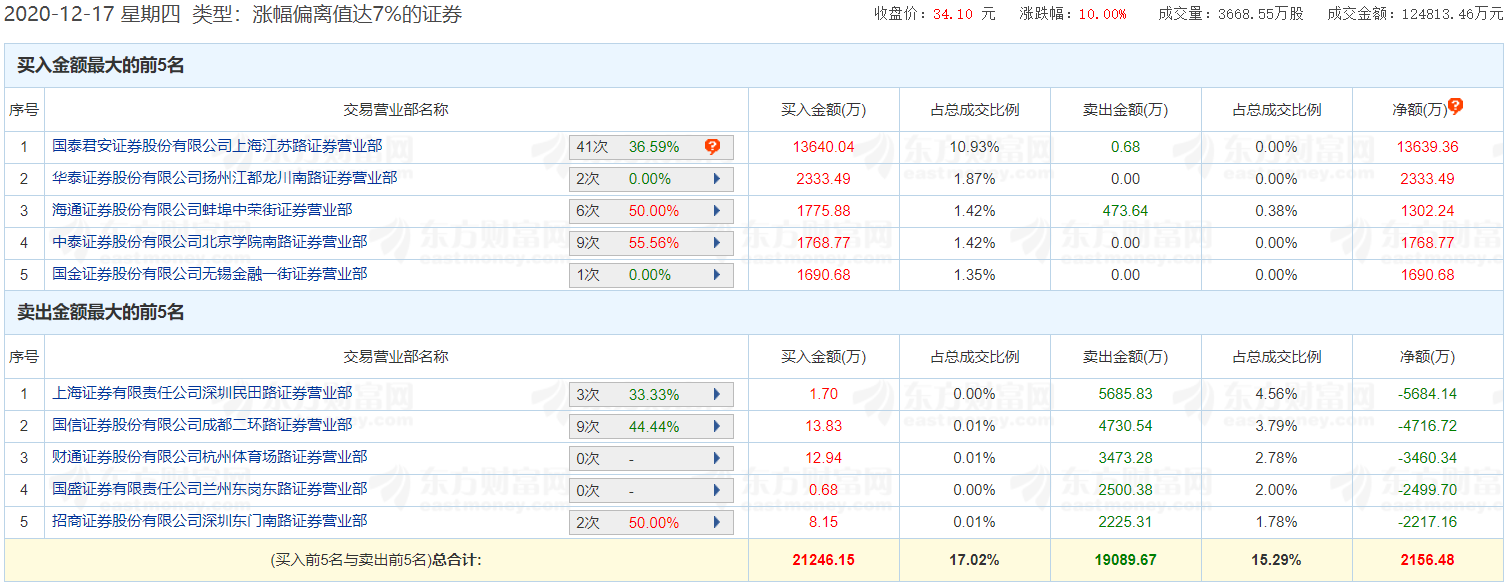Click question mark icon beside 净额(万) header
1507x586 pixels.
pyautogui.click(x=1455, y=106)
